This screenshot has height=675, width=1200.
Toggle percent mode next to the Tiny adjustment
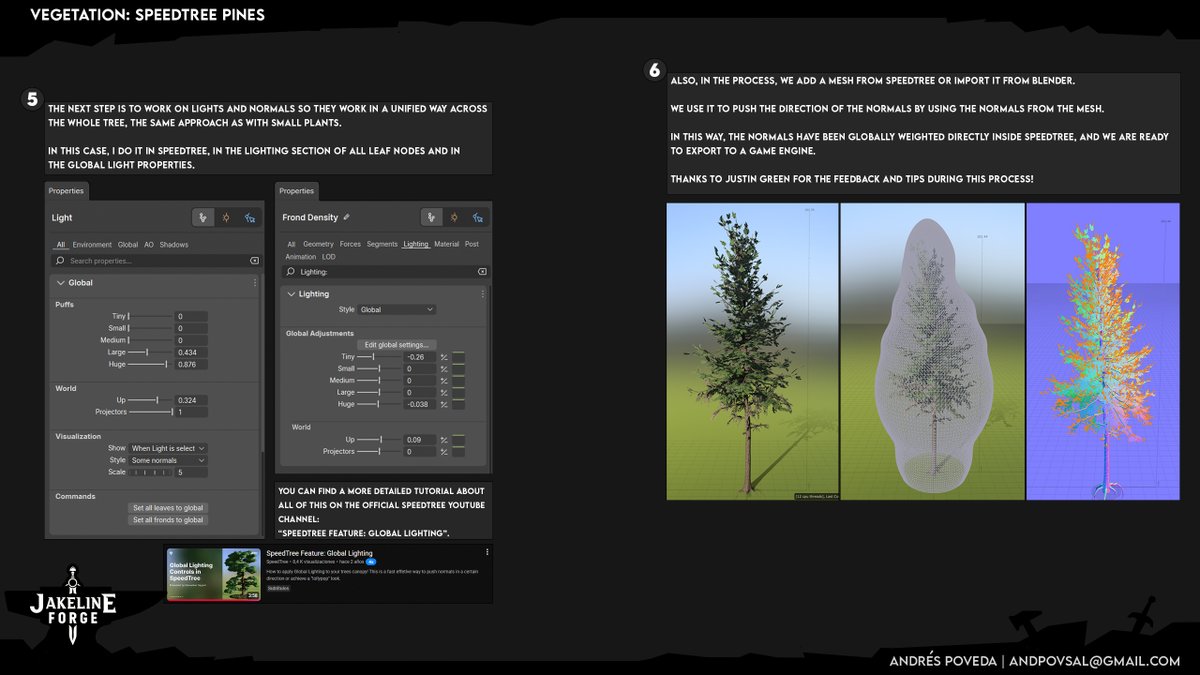[x=444, y=356]
